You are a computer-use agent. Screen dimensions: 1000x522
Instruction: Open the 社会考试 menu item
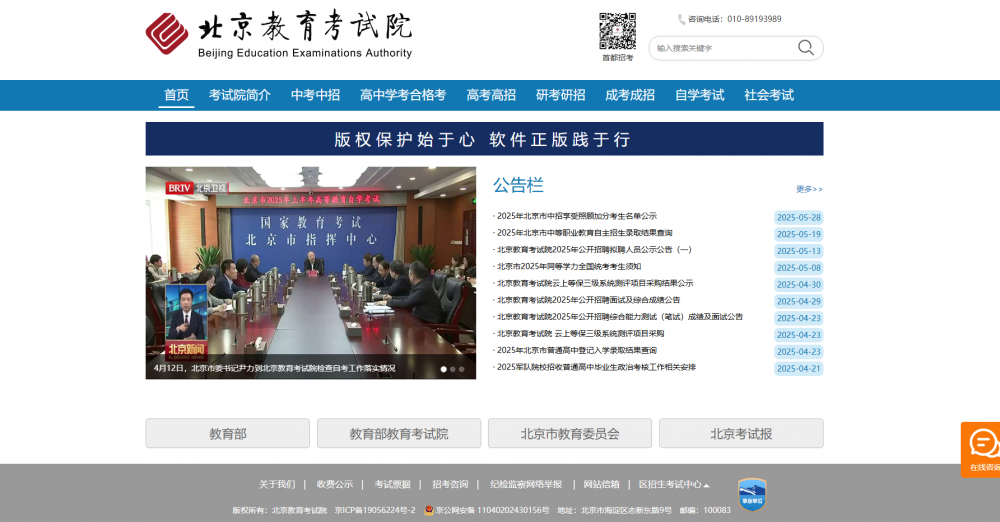point(769,95)
